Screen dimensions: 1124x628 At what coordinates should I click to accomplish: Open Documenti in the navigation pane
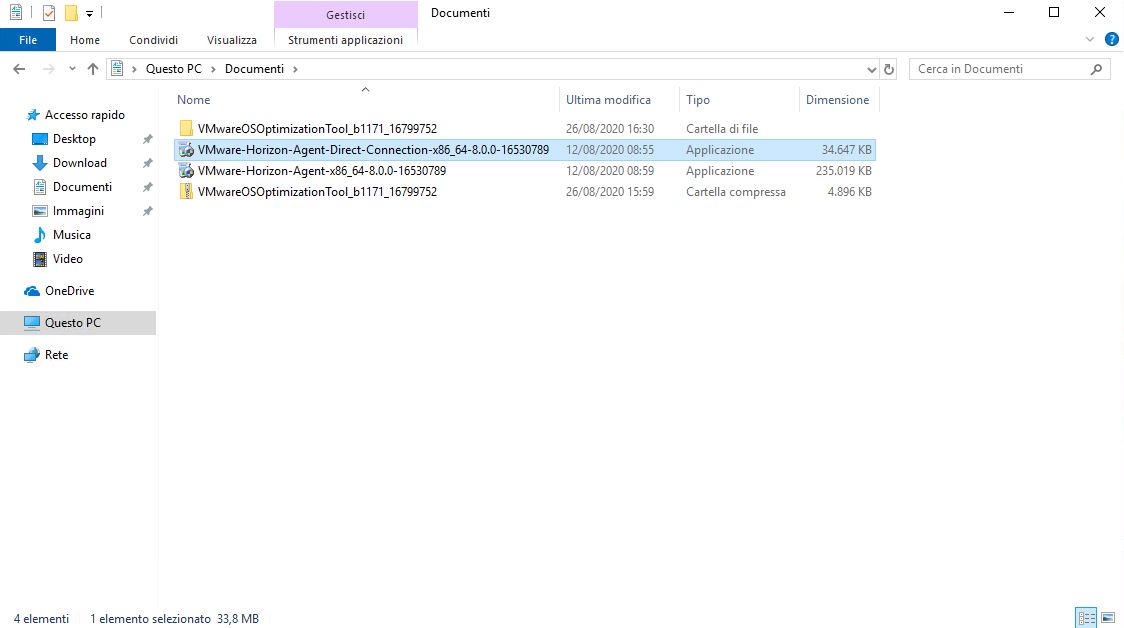(82, 187)
